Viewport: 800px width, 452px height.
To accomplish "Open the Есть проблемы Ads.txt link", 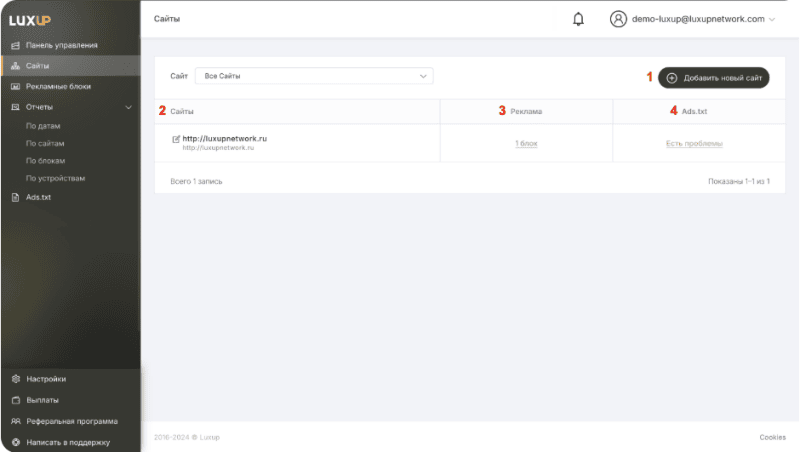I will (x=694, y=144).
